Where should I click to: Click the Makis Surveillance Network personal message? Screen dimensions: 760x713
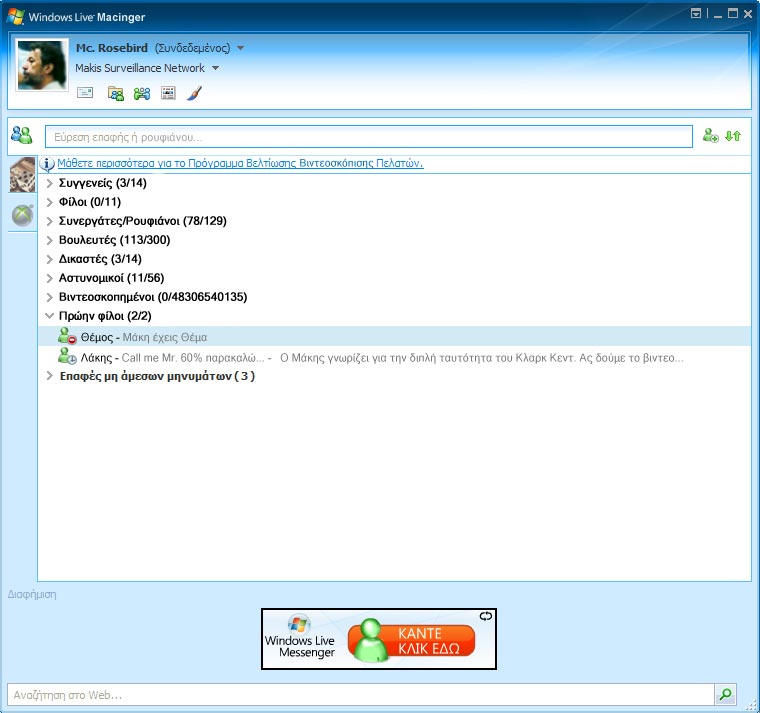click(140, 68)
